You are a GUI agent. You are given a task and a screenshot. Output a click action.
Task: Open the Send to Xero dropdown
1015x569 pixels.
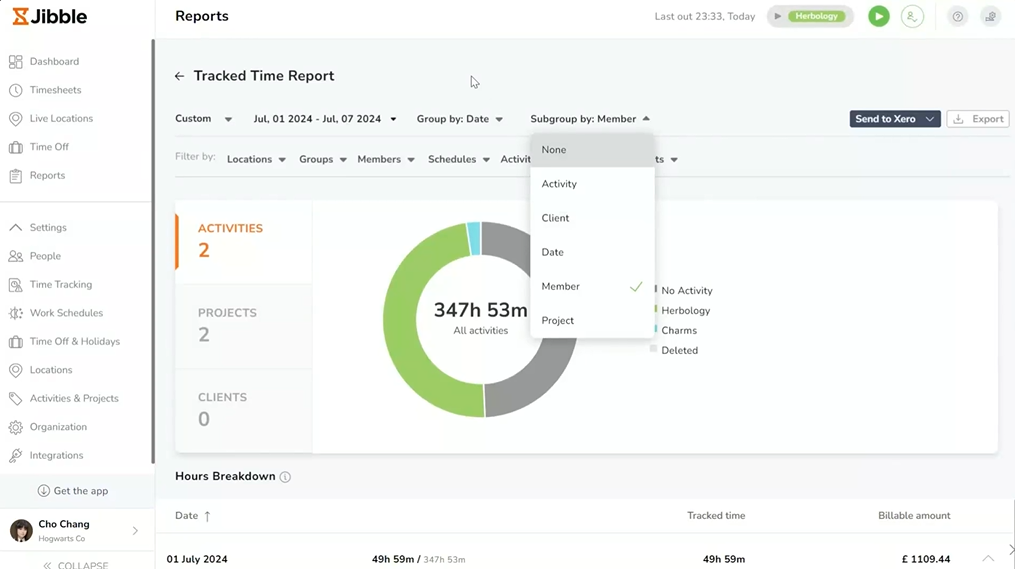(895, 119)
